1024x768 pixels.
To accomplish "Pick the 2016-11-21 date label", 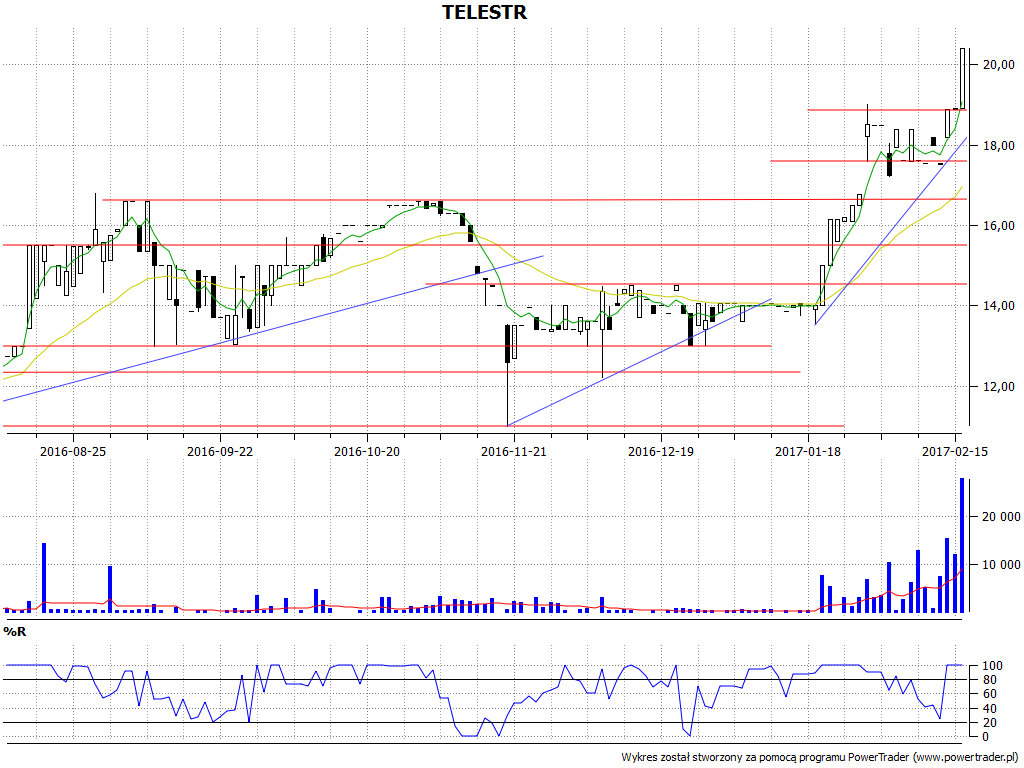I will [514, 451].
